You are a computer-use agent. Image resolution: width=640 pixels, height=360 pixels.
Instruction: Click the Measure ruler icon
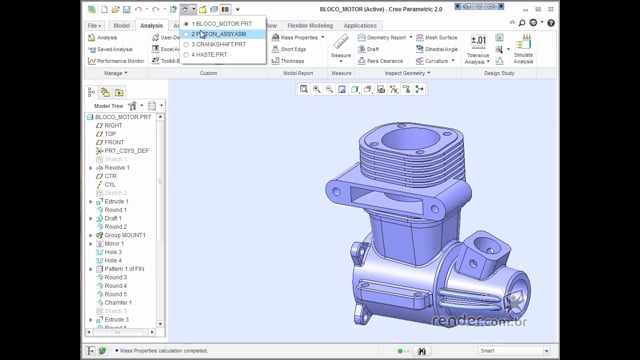341,42
